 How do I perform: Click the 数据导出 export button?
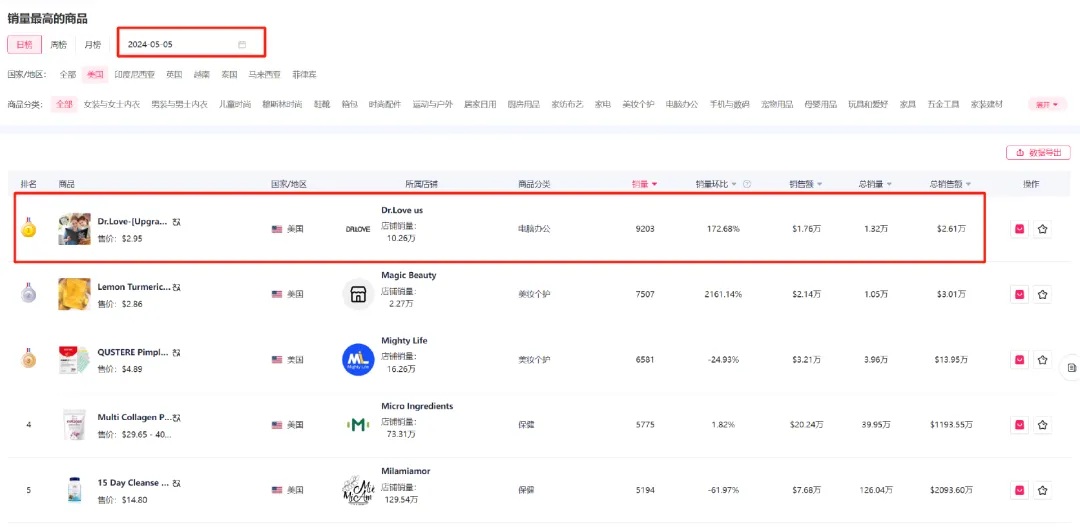1038,153
